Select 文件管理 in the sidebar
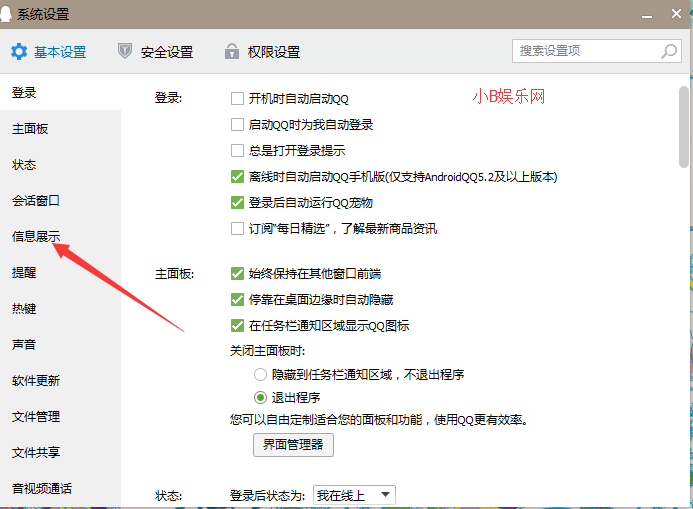 (x=60, y=417)
